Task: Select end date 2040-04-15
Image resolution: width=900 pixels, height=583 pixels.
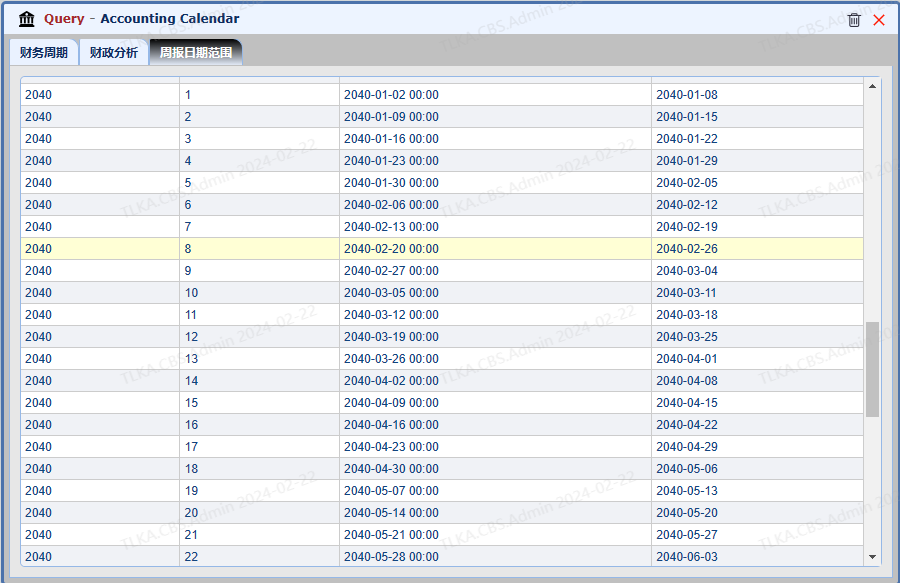Action: point(757,403)
